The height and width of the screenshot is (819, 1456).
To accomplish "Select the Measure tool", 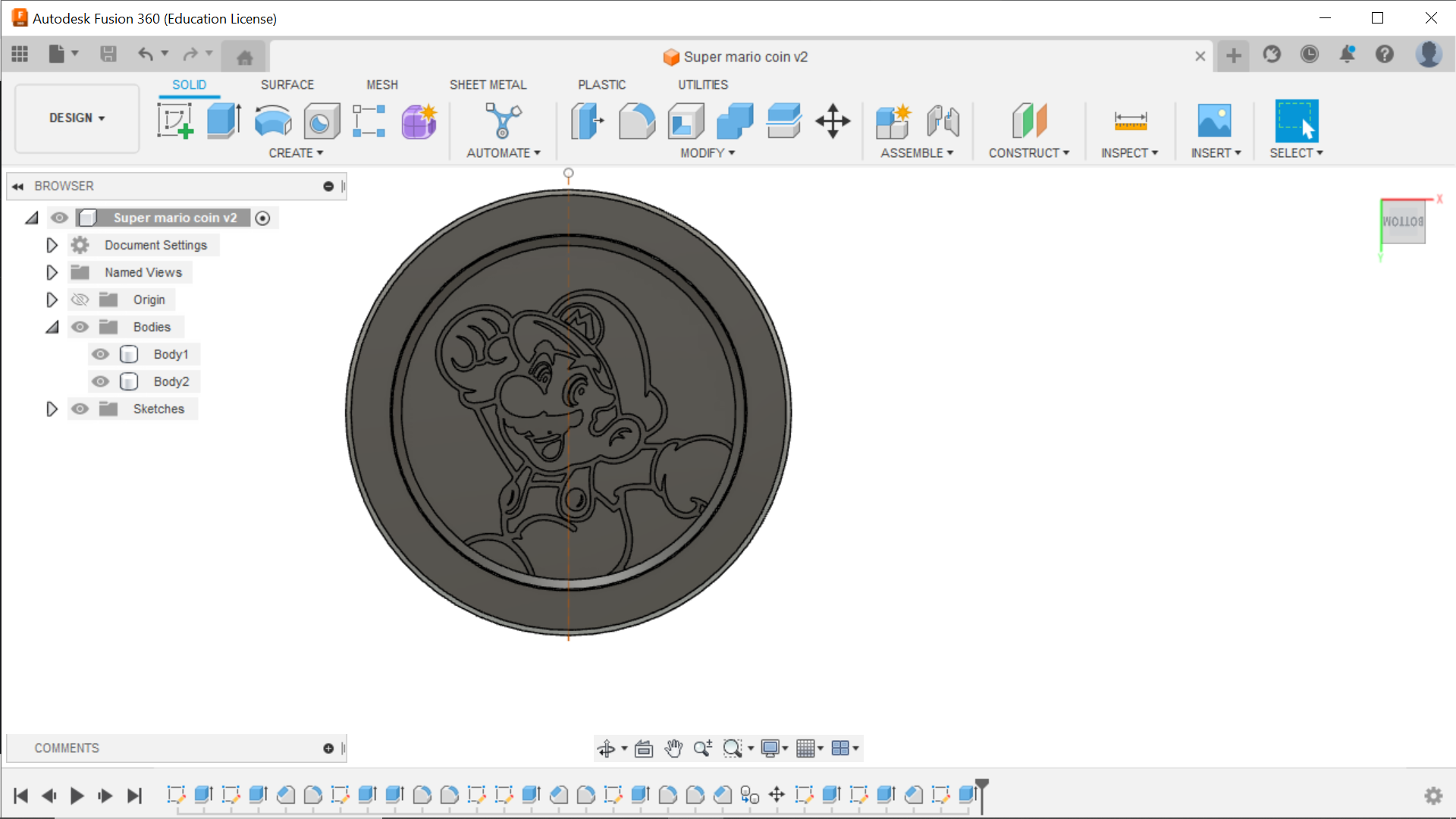I will (x=1130, y=121).
